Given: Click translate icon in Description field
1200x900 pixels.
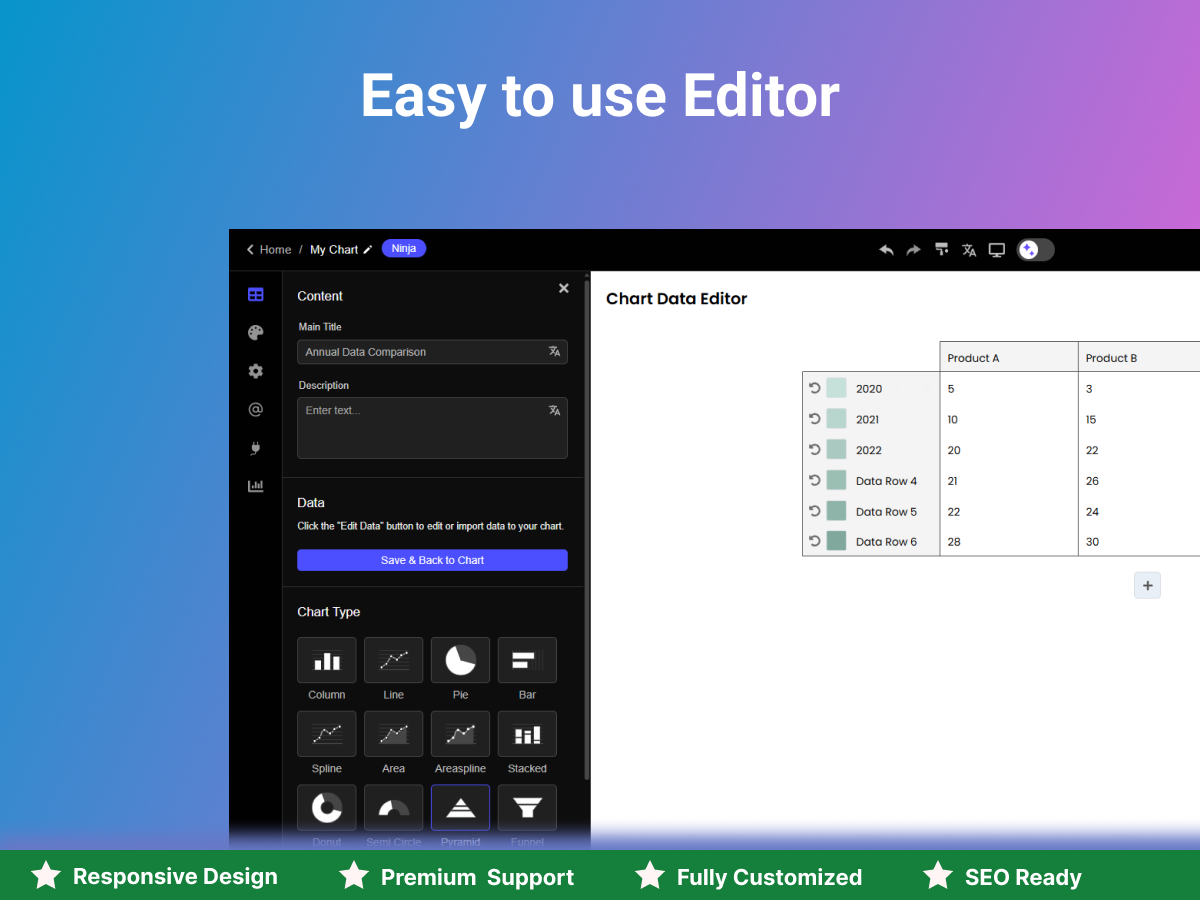Looking at the screenshot, I should [554, 410].
